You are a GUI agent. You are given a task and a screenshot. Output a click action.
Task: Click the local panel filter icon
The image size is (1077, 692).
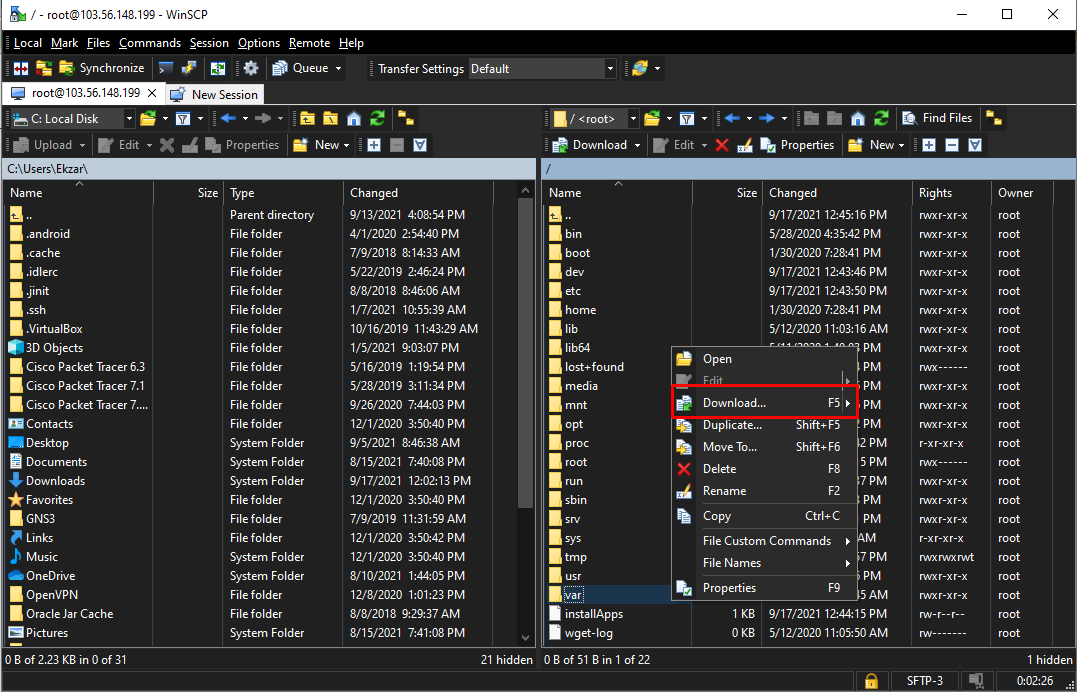pos(183,119)
